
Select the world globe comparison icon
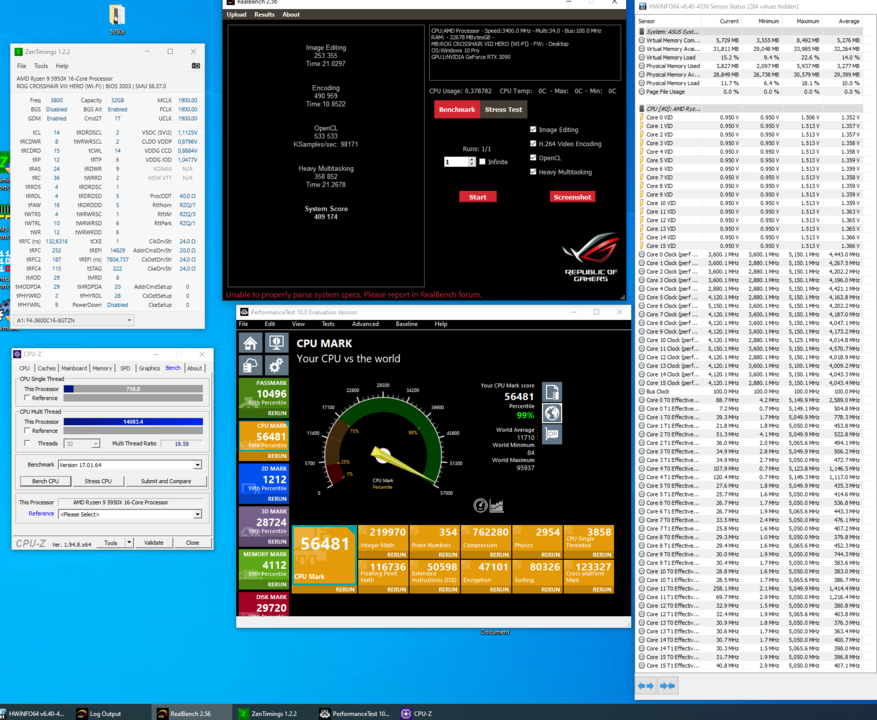click(x=552, y=413)
